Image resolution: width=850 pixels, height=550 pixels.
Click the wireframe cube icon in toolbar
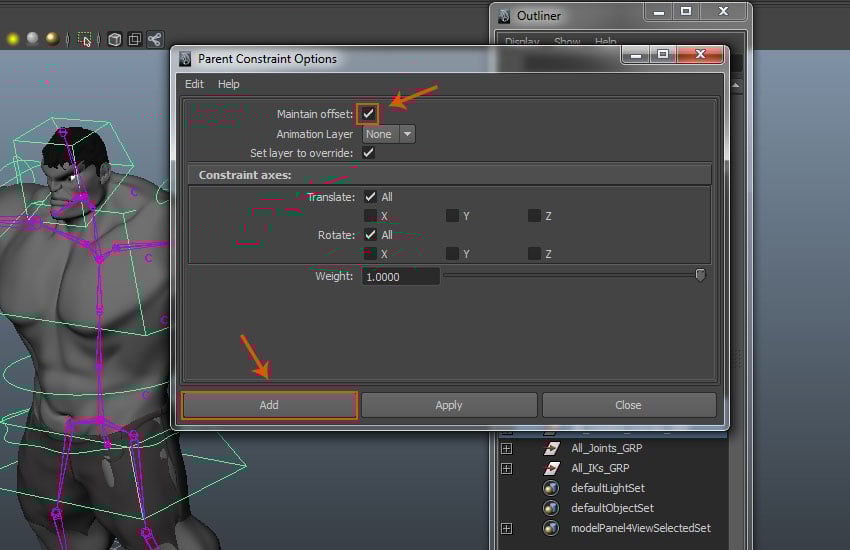114,40
